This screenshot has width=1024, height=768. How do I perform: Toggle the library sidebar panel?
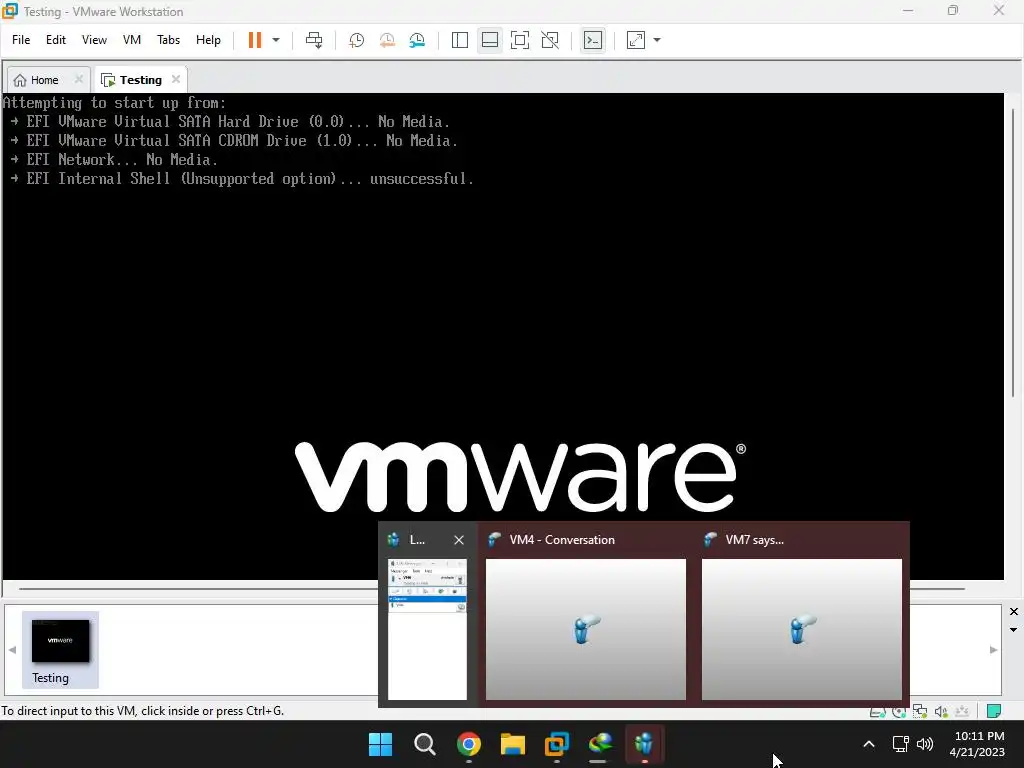(x=460, y=40)
